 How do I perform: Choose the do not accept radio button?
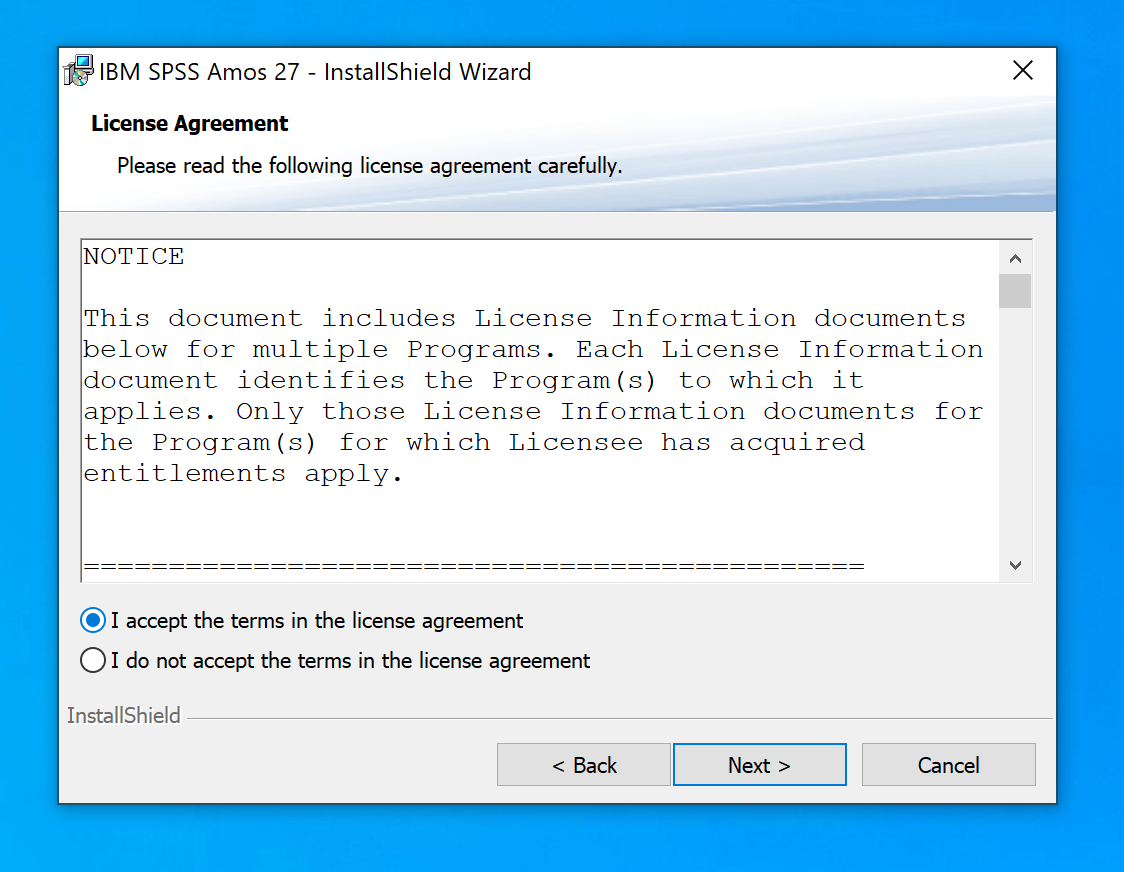pos(93,661)
